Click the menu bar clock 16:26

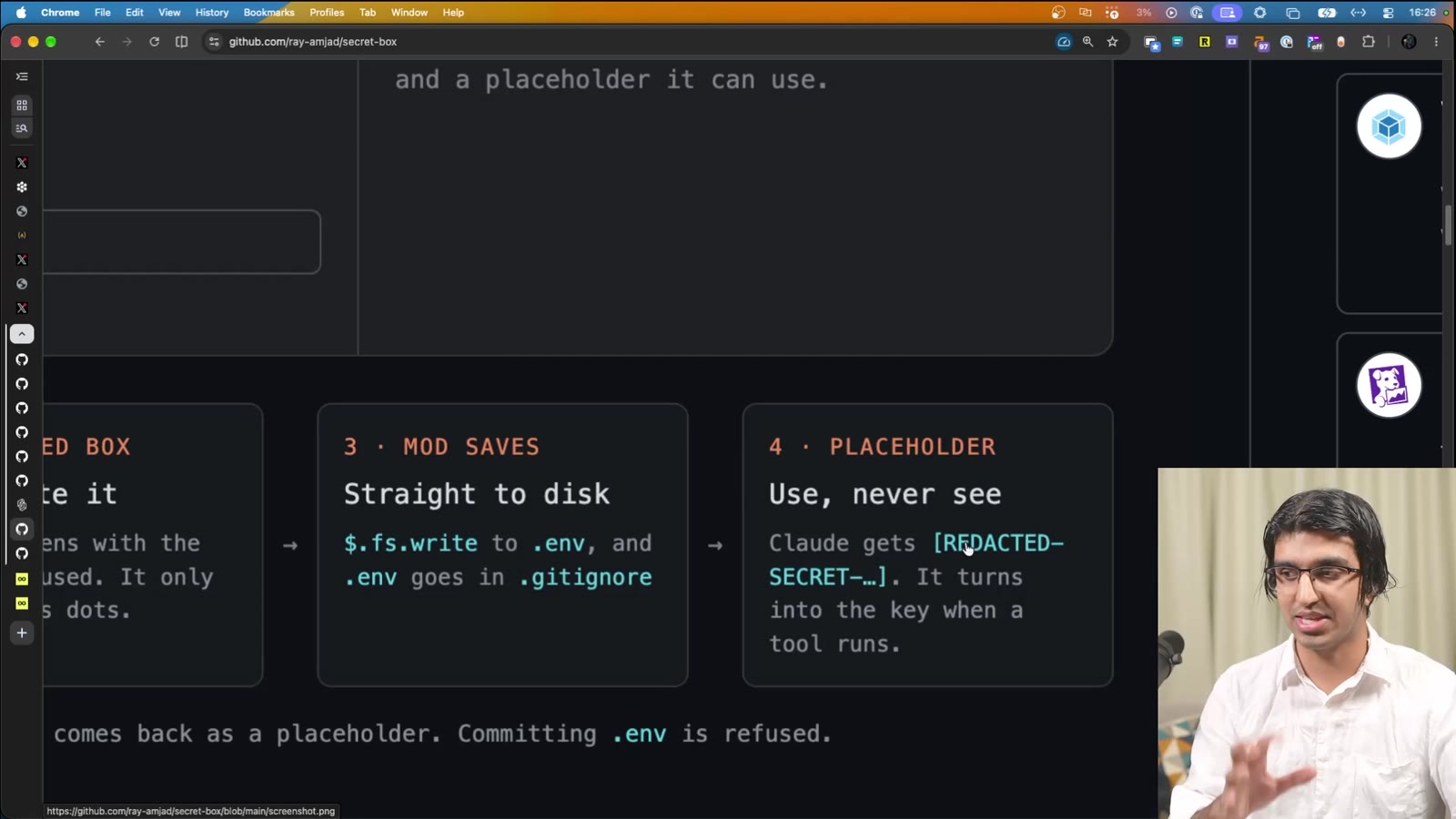point(1422,13)
